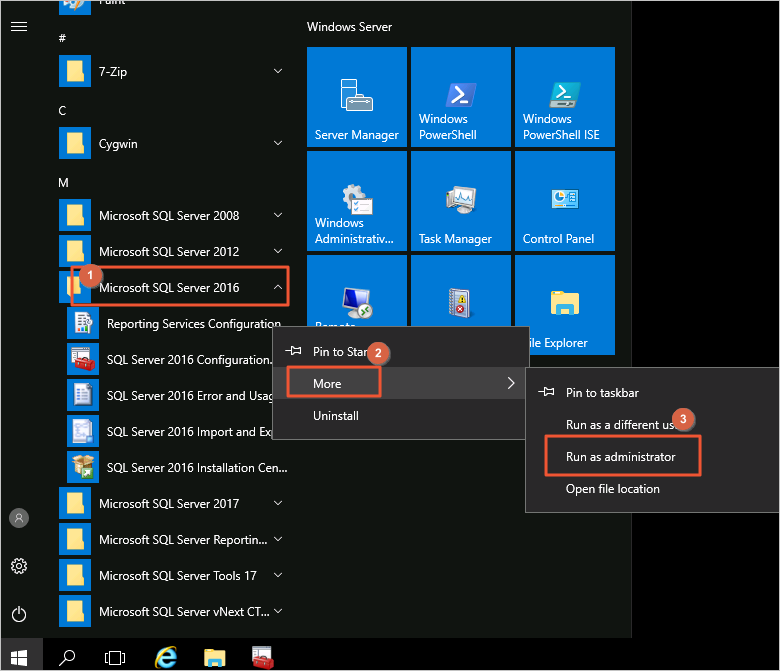Click the SQL Server 2016 Import and Export entry text

point(190,432)
